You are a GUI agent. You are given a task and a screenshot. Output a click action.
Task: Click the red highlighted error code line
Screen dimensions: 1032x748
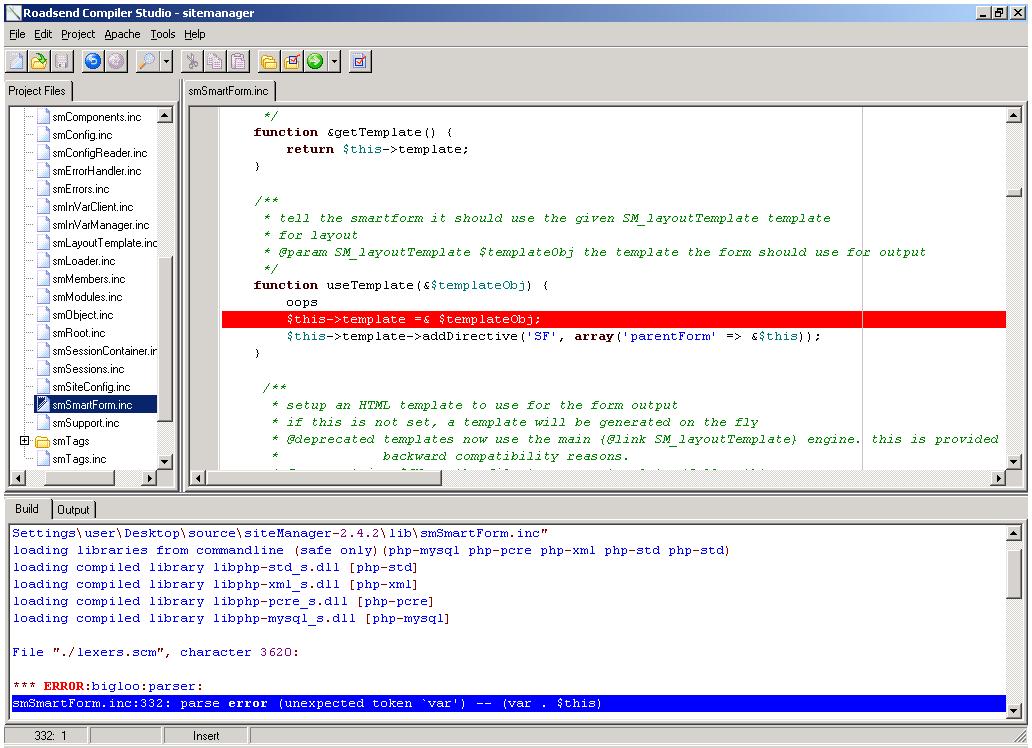click(x=613, y=319)
